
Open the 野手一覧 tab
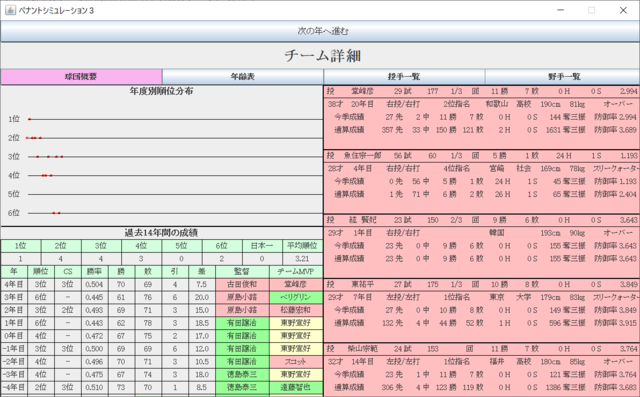tap(563, 77)
